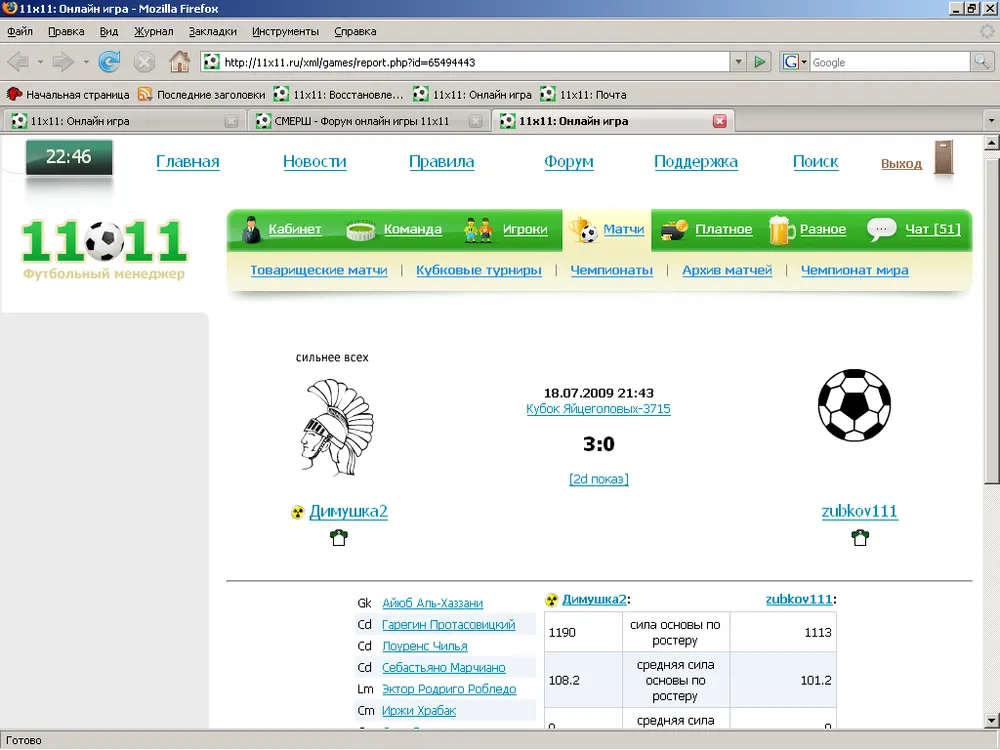Open Чемпионат мира submenu link
1000x750 pixels.
[x=855, y=270]
